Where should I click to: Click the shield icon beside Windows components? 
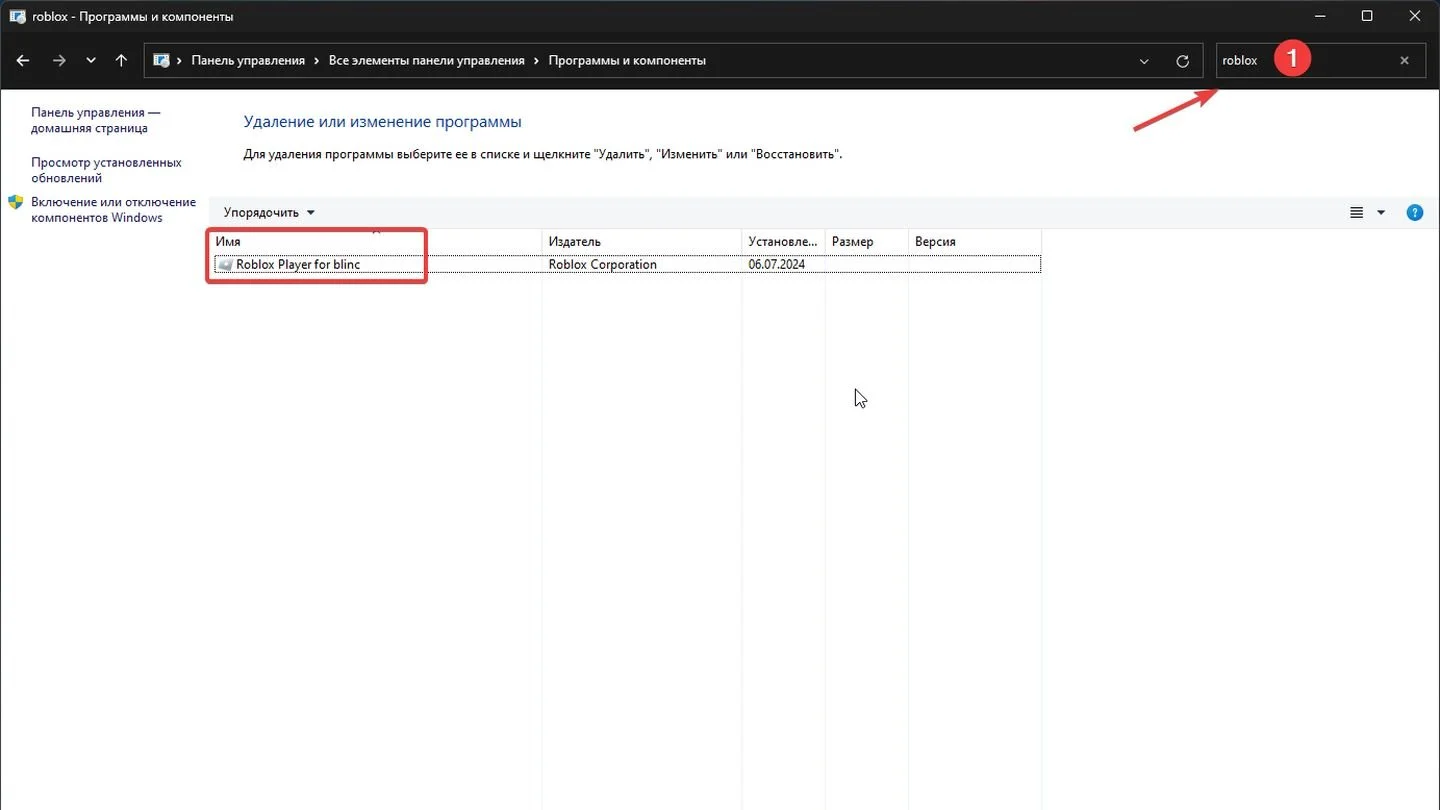point(16,202)
